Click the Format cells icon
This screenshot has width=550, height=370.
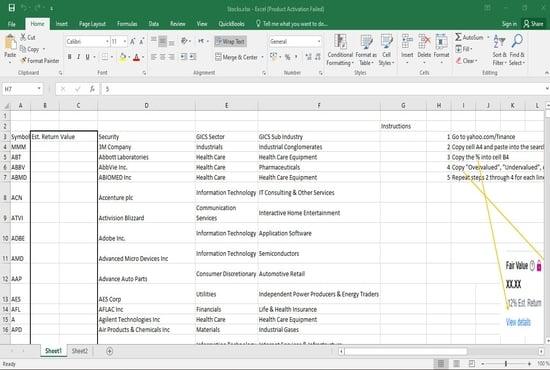(x=441, y=41)
